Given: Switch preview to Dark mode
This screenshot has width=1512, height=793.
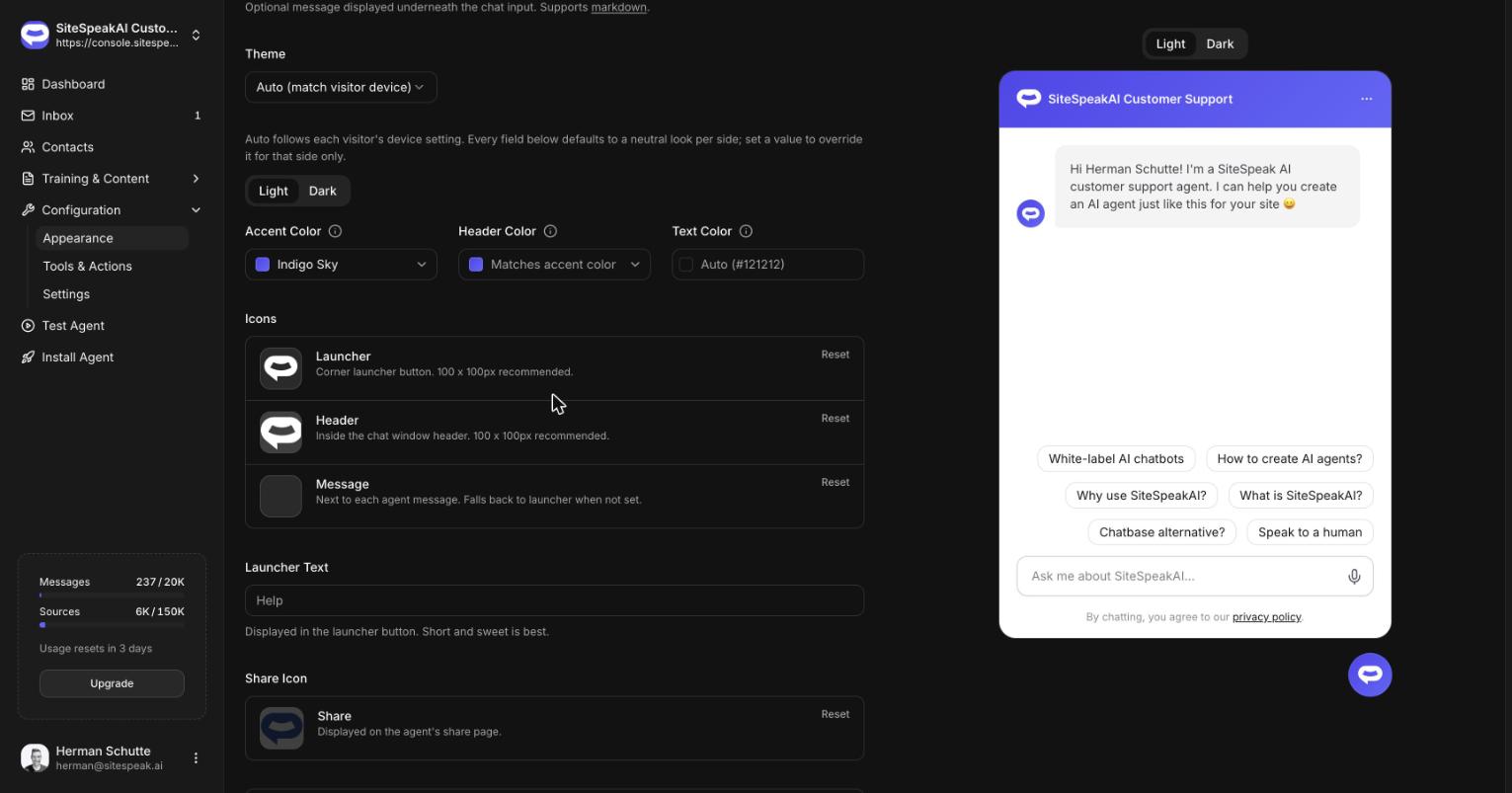Looking at the screenshot, I should tap(1220, 43).
